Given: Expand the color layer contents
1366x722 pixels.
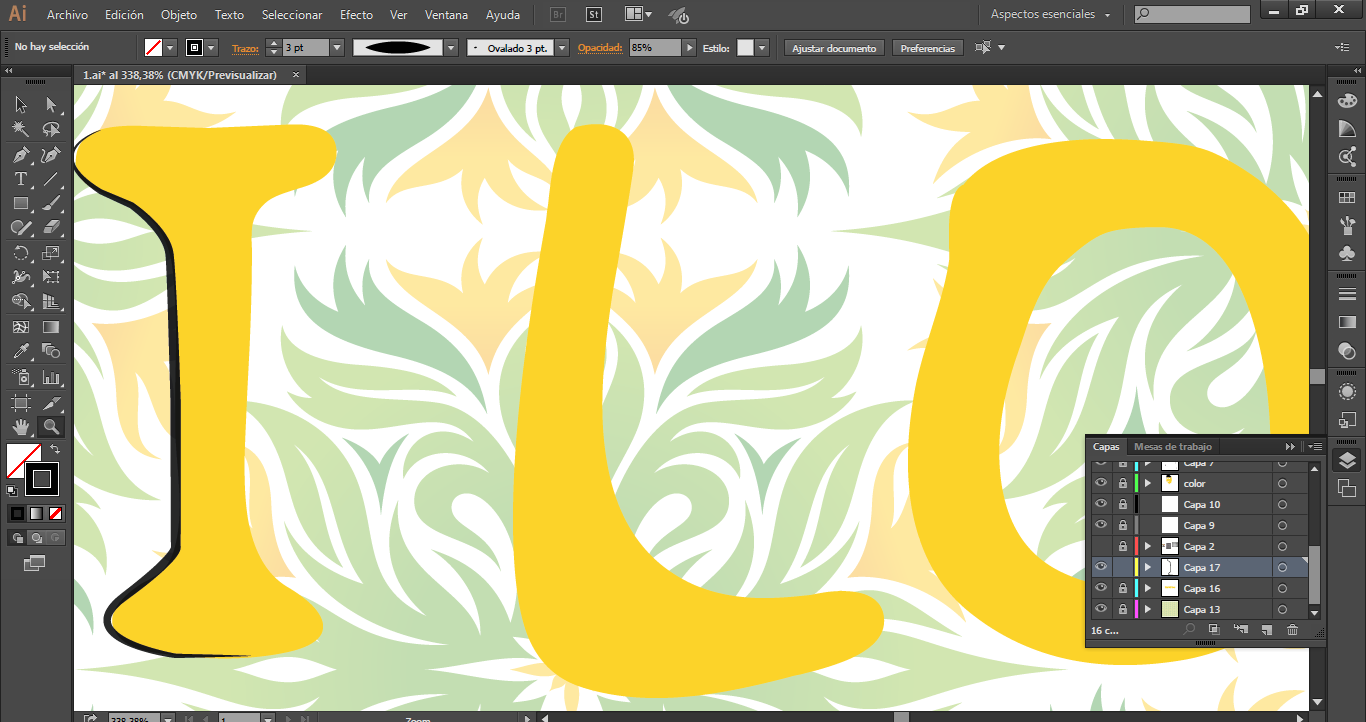Looking at the screenshot, I should click(1148, 483).
